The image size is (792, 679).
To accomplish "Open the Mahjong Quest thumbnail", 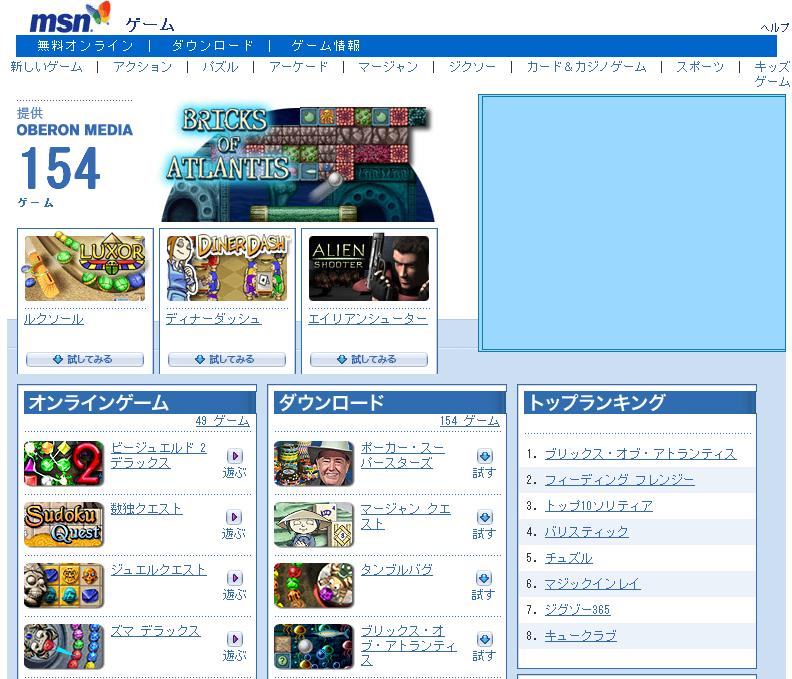I will pos(314,524).
